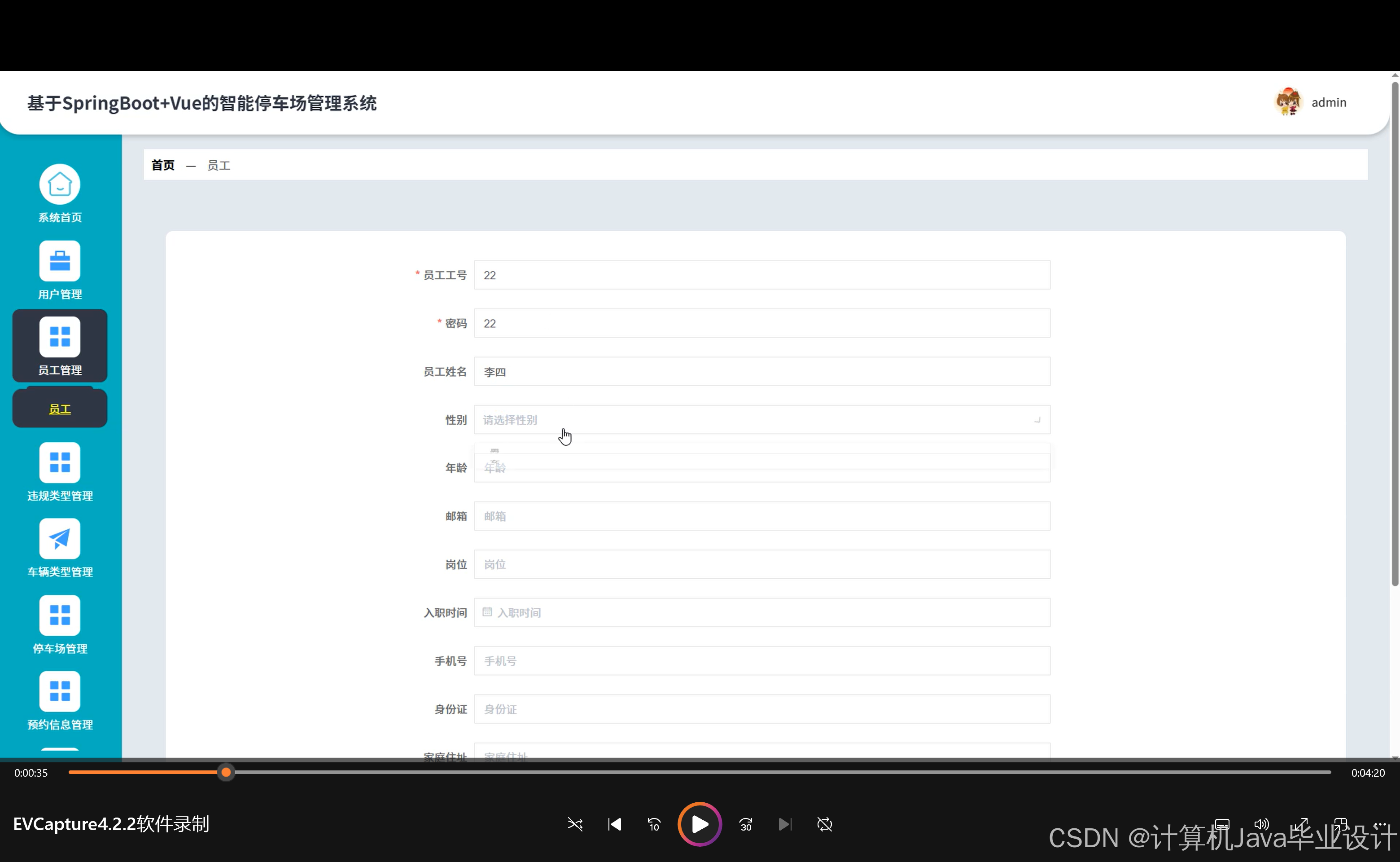Expand the 性别 dropdown arrow
Image resolution: width=1400 pixels, height=862 pixels.
click(1037, 420)
